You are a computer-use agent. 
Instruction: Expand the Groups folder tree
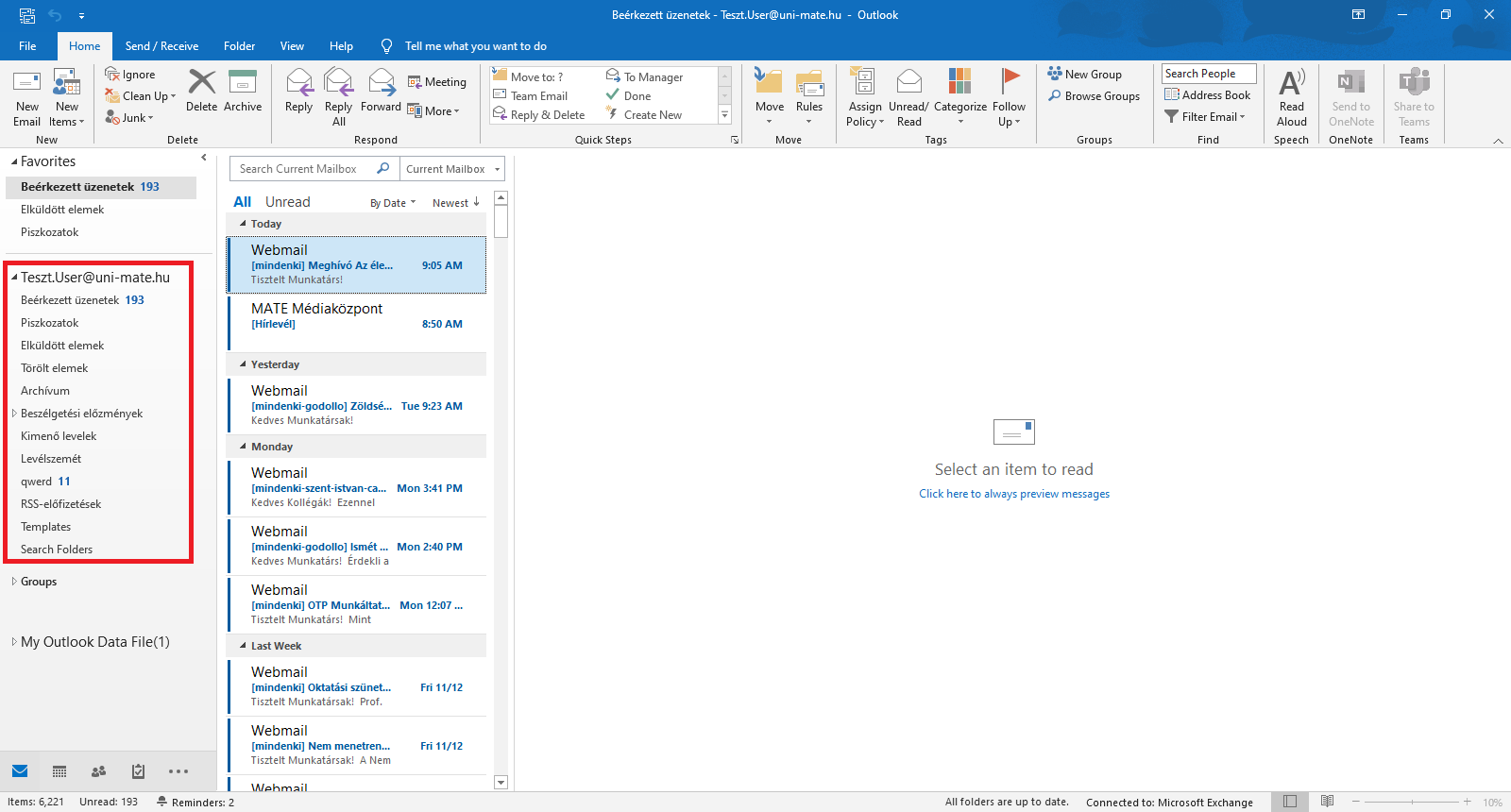[14, 582]
